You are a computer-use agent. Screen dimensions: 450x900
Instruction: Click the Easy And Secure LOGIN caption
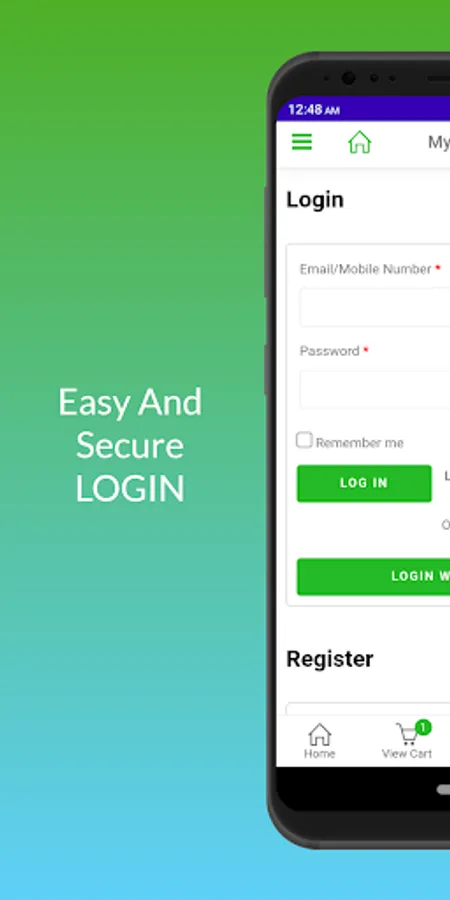(130, 445)
